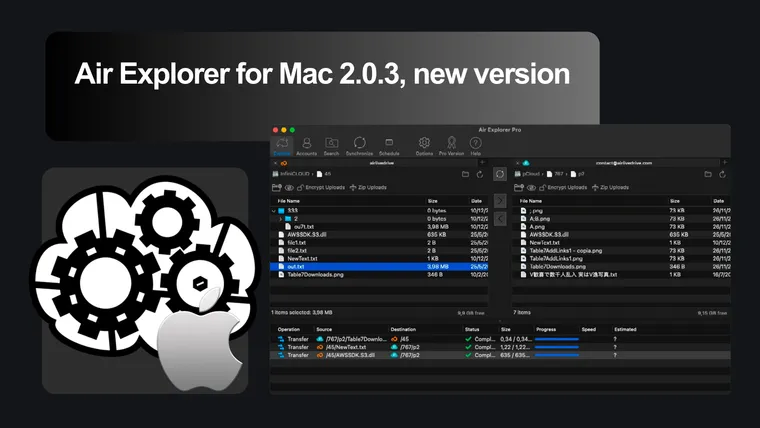This screenshot has width=760, height=428.
Task: Select the right contact@airlivedrive.com tab
Action: 623,163
